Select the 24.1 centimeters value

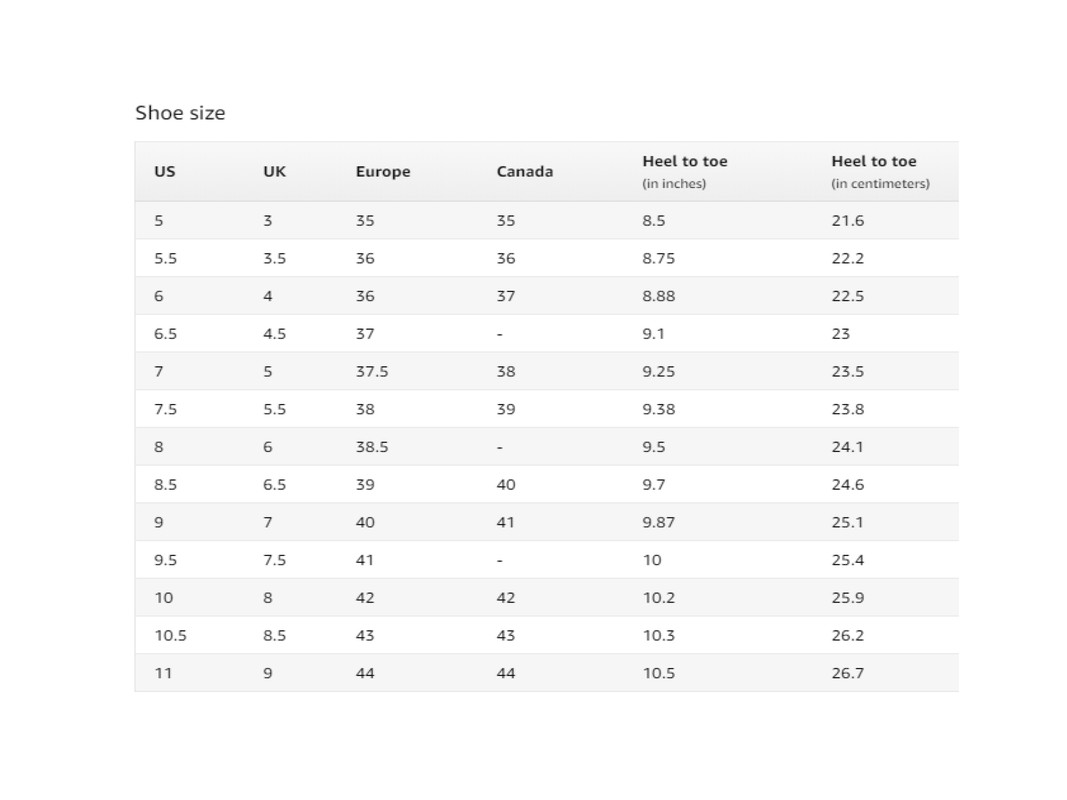pos(847,447)
